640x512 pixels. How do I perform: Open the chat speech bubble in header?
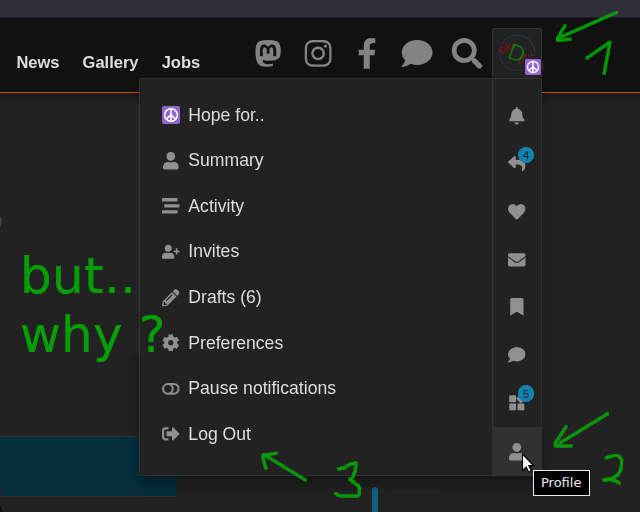[416, 53]
